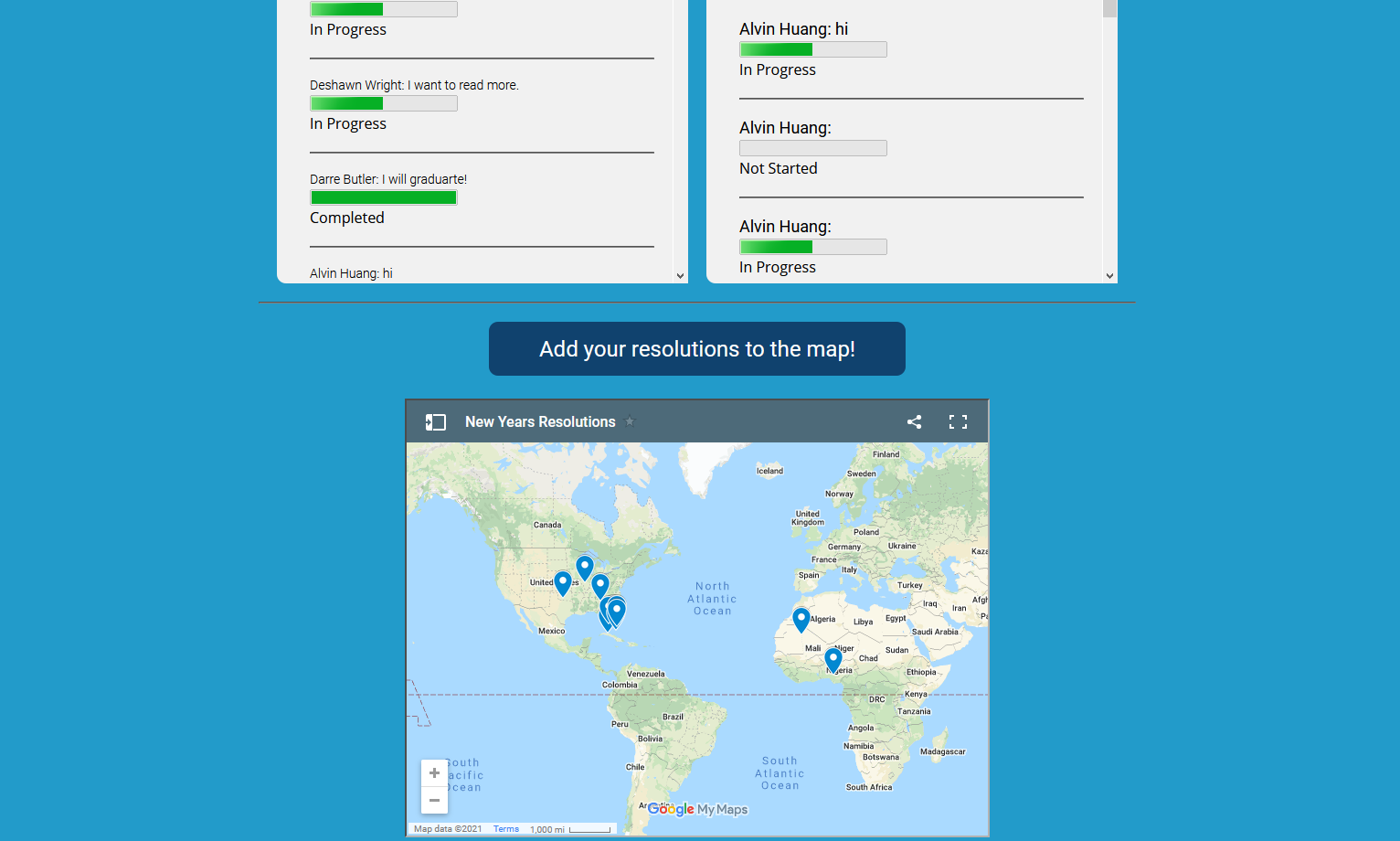Click the Iceland label on the map
1400x841 pixels.
click(769, 471)
